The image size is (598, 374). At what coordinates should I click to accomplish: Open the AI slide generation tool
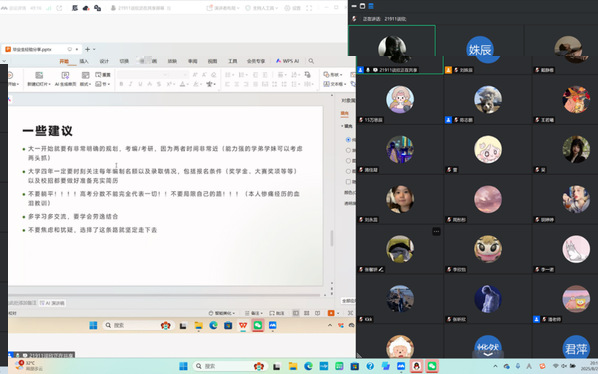coord(65,79)
